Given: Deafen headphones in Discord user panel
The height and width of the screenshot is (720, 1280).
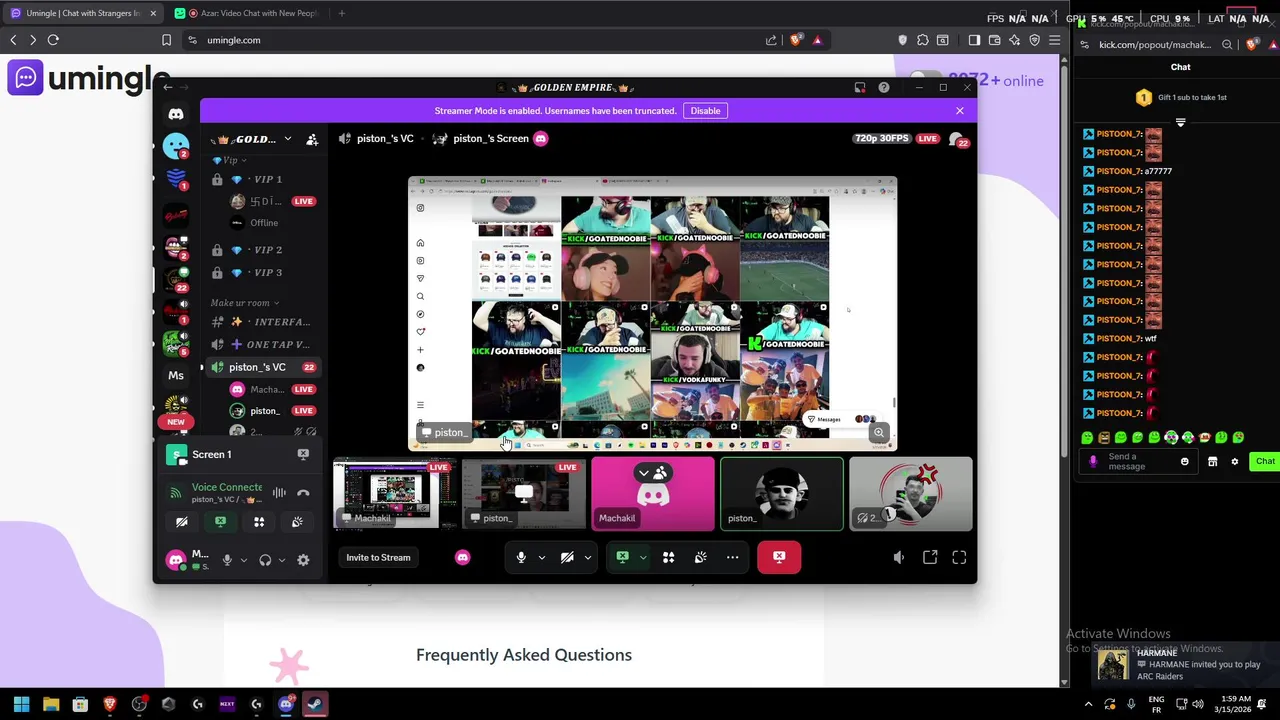Looking at the screenshot, I should click(x=265, y=560).
